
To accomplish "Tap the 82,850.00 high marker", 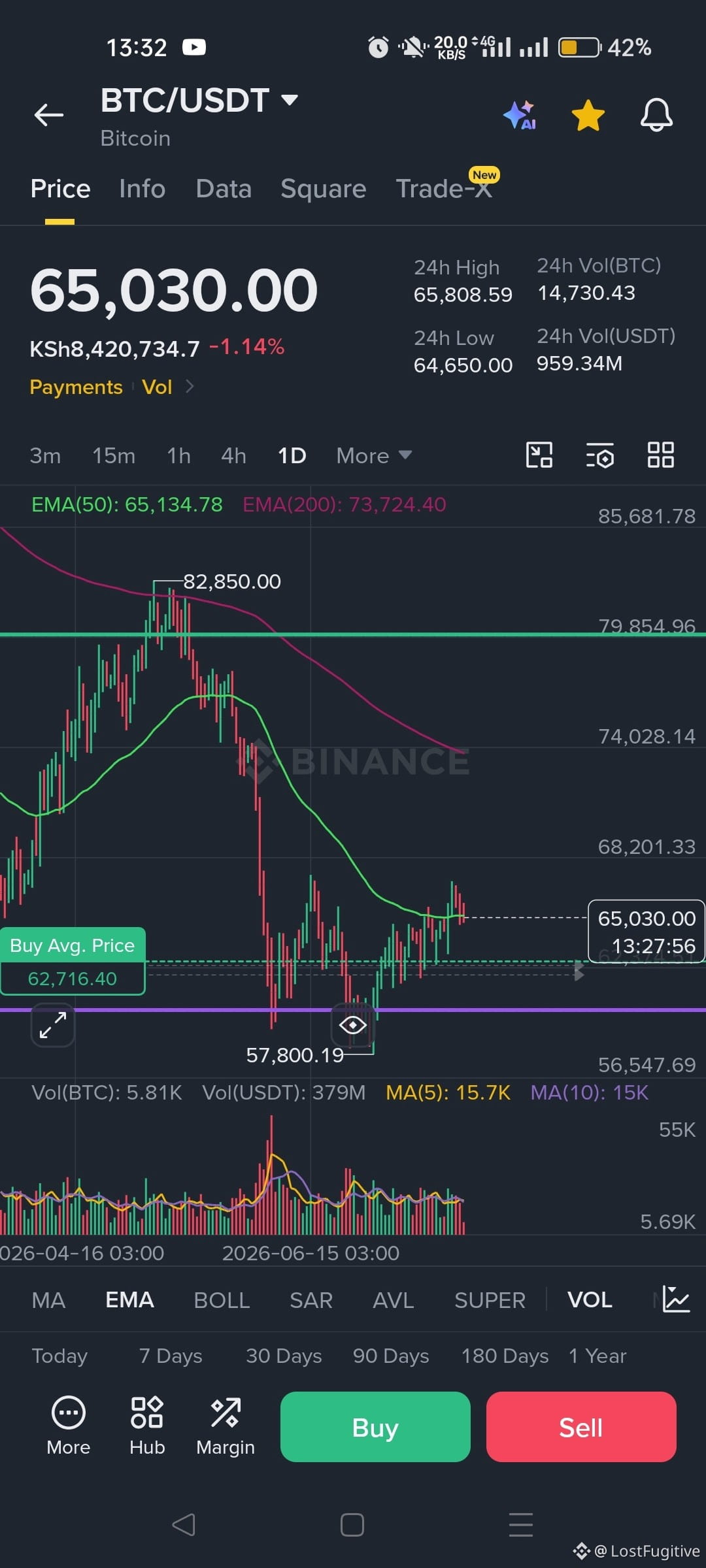I will 232,581.
